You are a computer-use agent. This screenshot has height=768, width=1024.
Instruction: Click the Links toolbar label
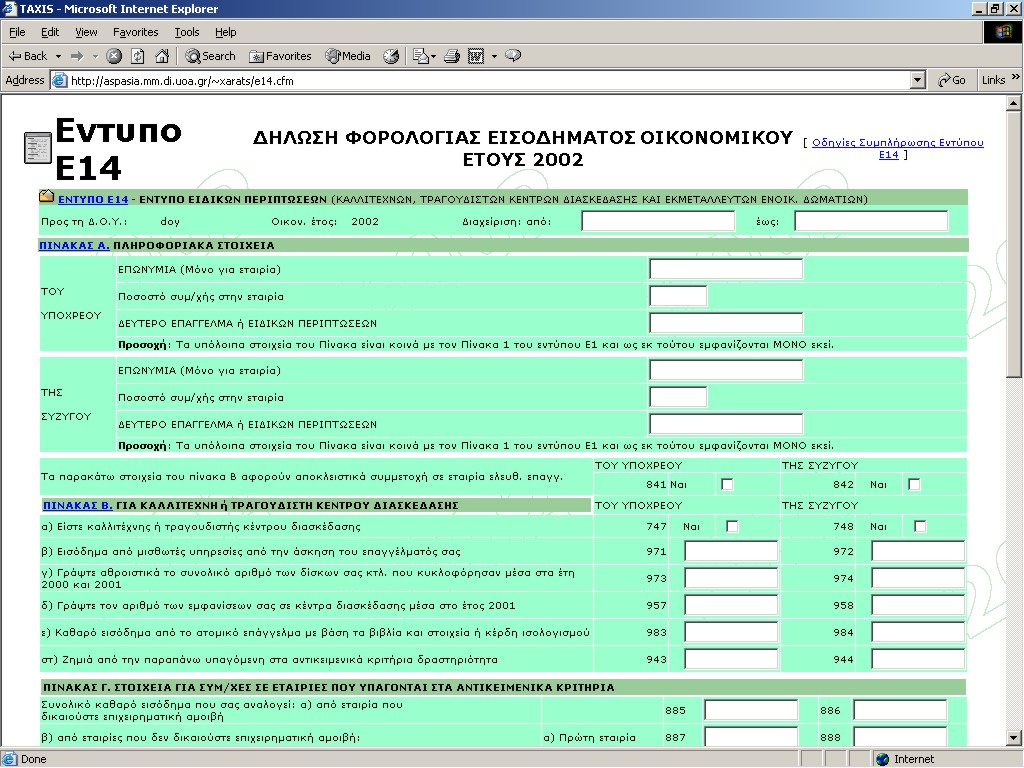993,80
